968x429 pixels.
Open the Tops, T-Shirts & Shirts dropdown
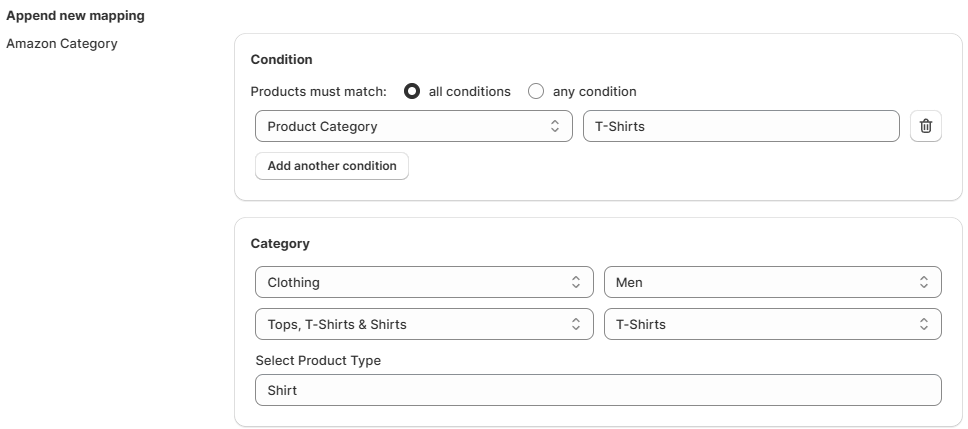[x=424, y=324]
